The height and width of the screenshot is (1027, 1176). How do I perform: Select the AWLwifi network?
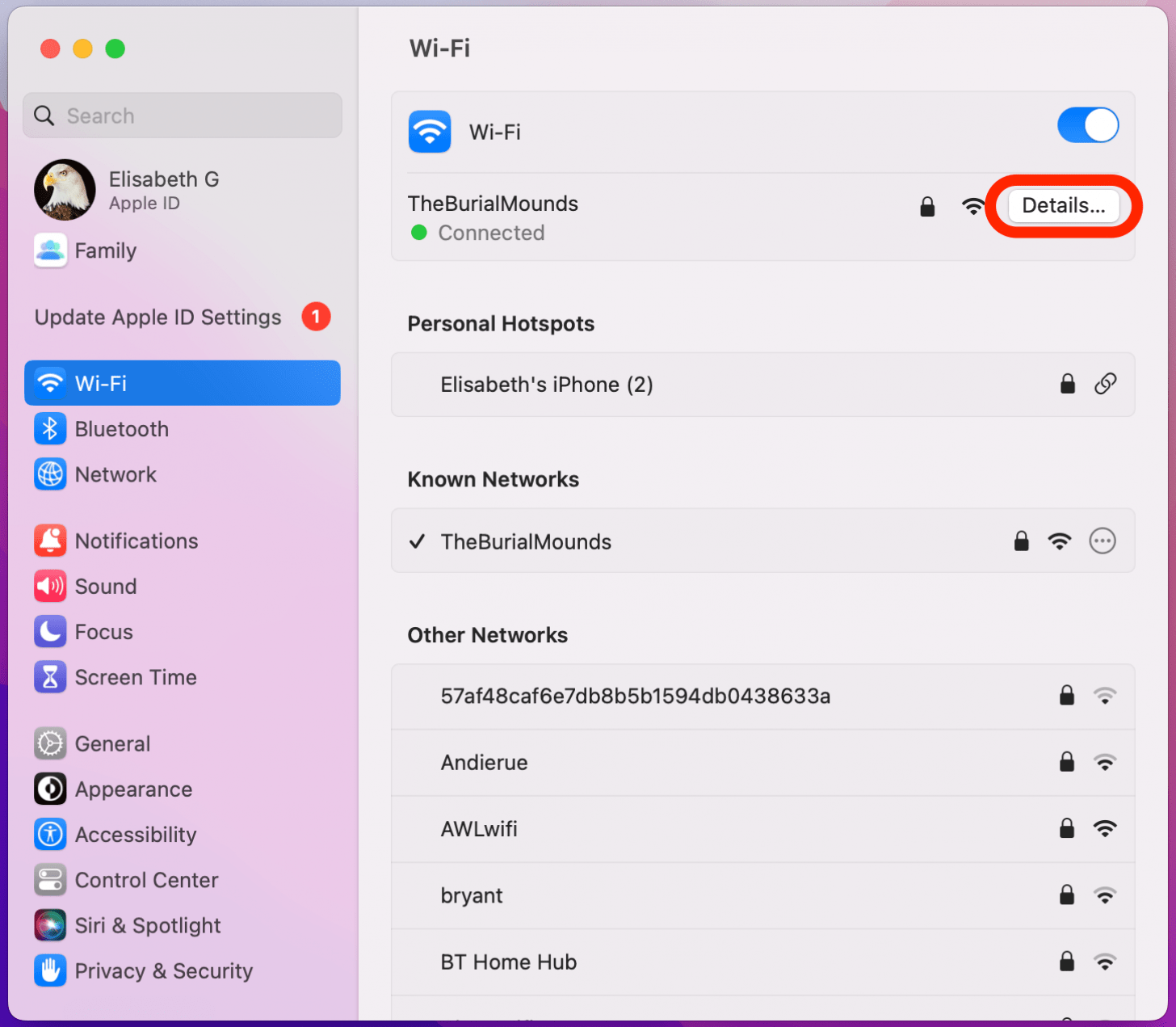pyautogui.click(x=762, y=829)
